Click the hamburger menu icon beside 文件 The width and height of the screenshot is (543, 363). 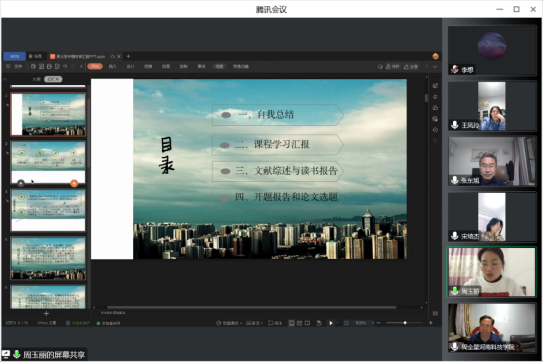(8, 66)
